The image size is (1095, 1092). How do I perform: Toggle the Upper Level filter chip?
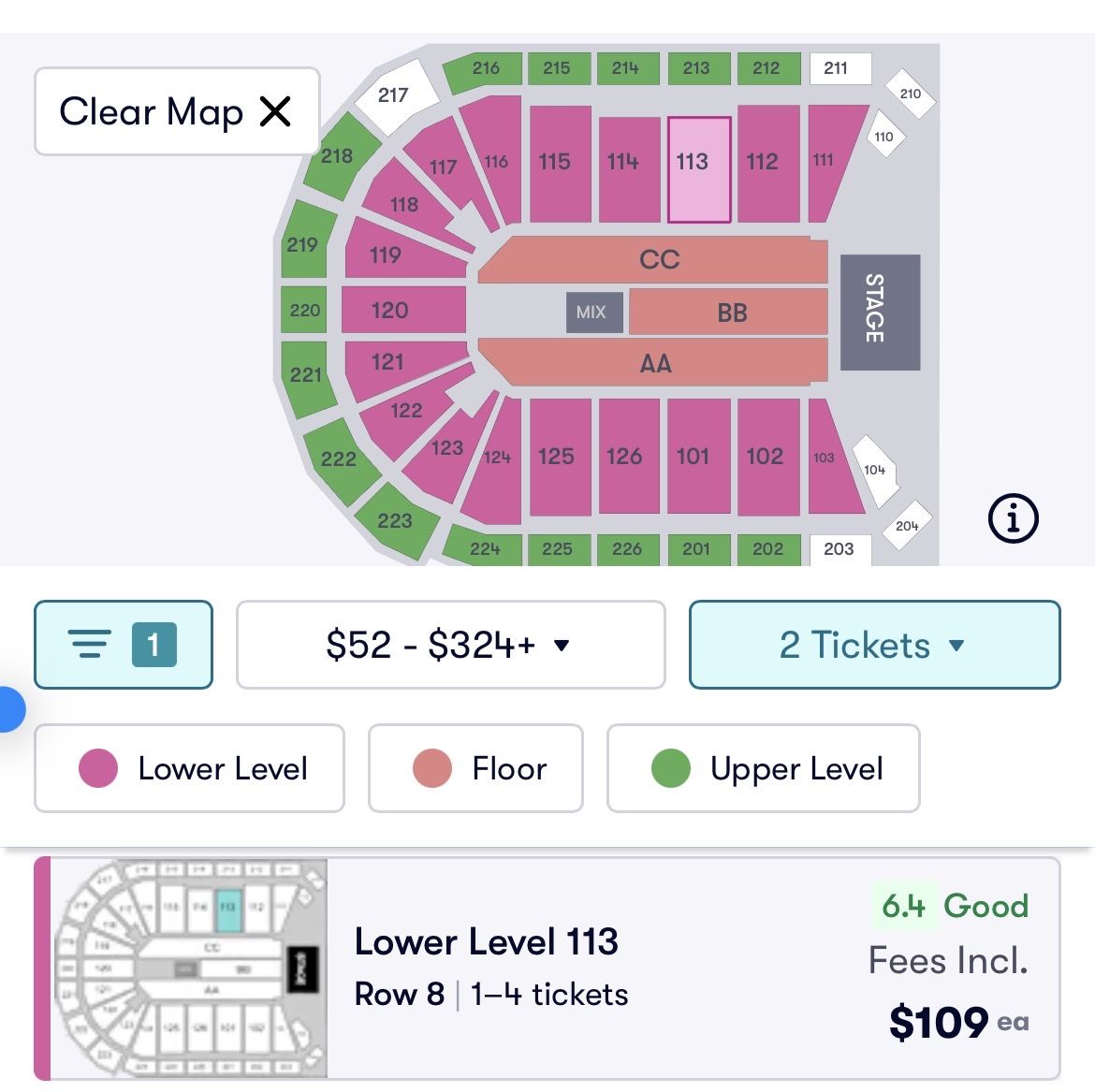click(763, 768)
